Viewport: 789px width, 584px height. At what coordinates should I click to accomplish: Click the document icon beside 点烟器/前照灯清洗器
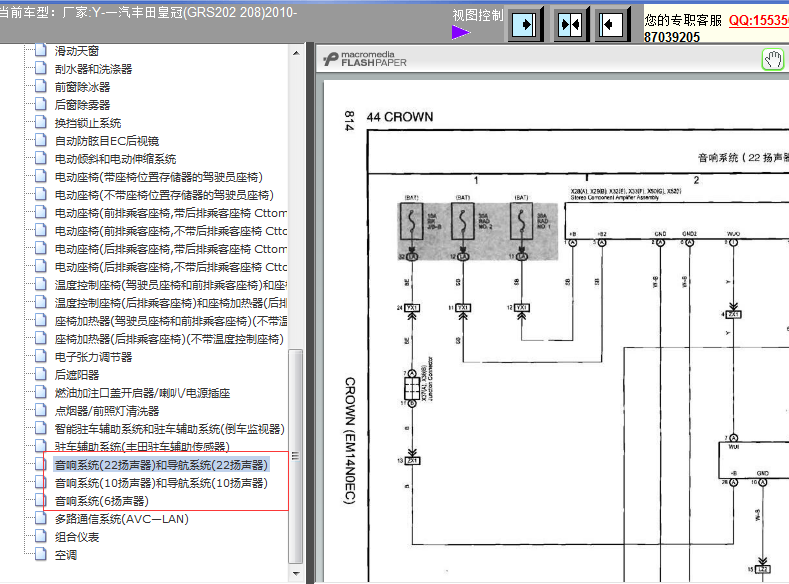[41, 410]
